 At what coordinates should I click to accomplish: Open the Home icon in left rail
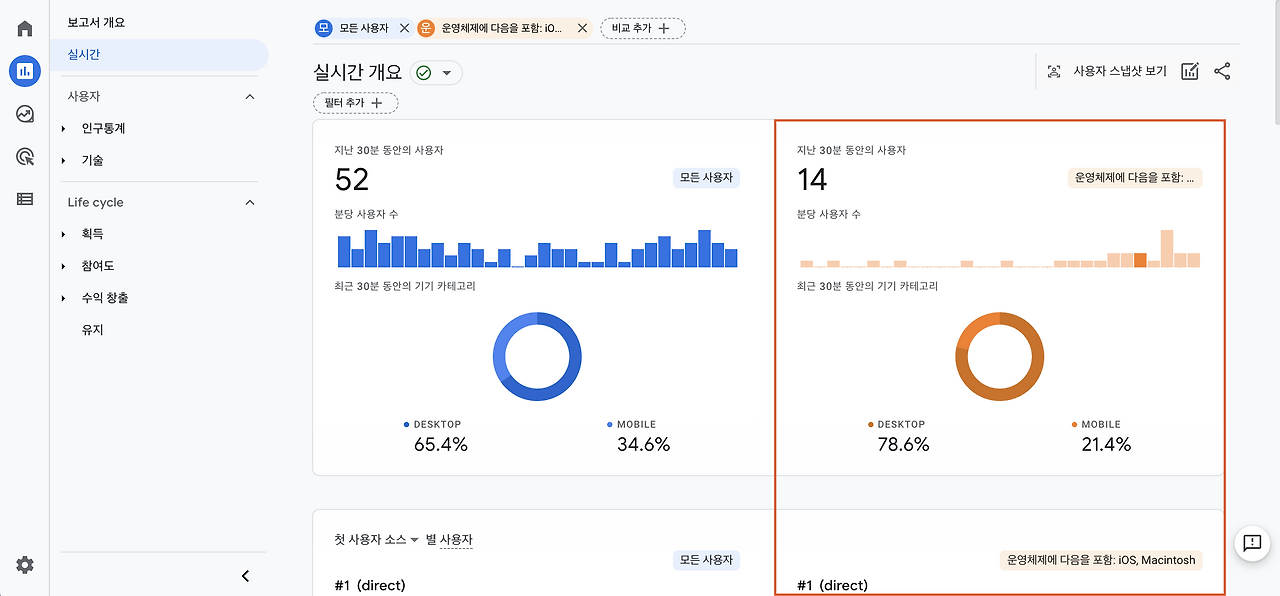pyautogui.click(x=25, y=28)
